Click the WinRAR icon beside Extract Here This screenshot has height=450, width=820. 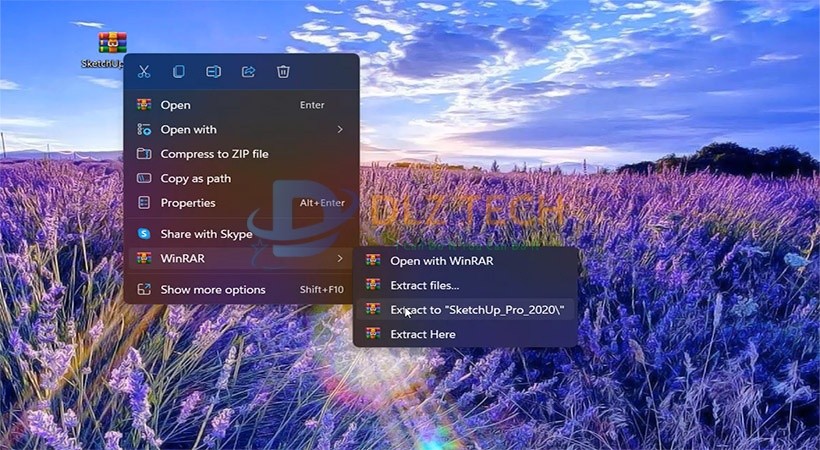click(373, 334)
